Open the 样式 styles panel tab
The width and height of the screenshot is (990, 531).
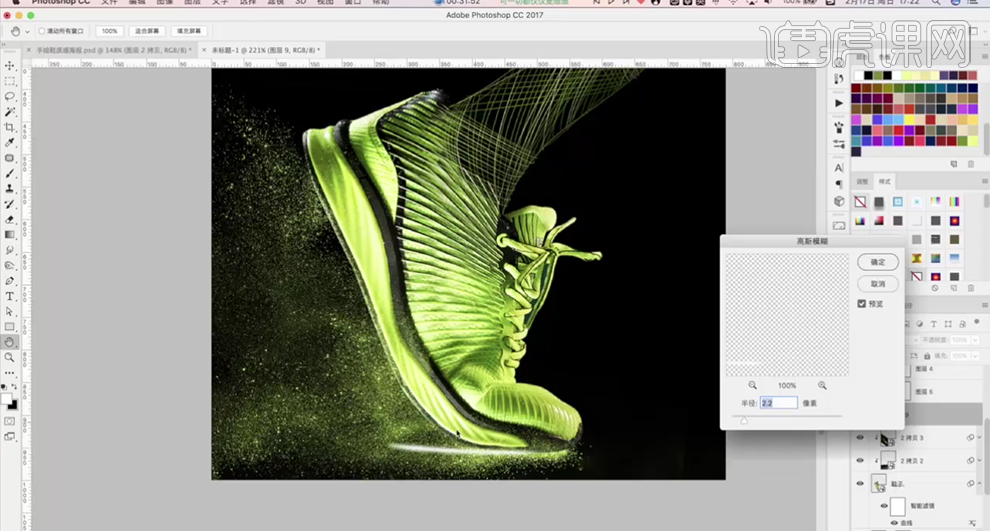884,182
